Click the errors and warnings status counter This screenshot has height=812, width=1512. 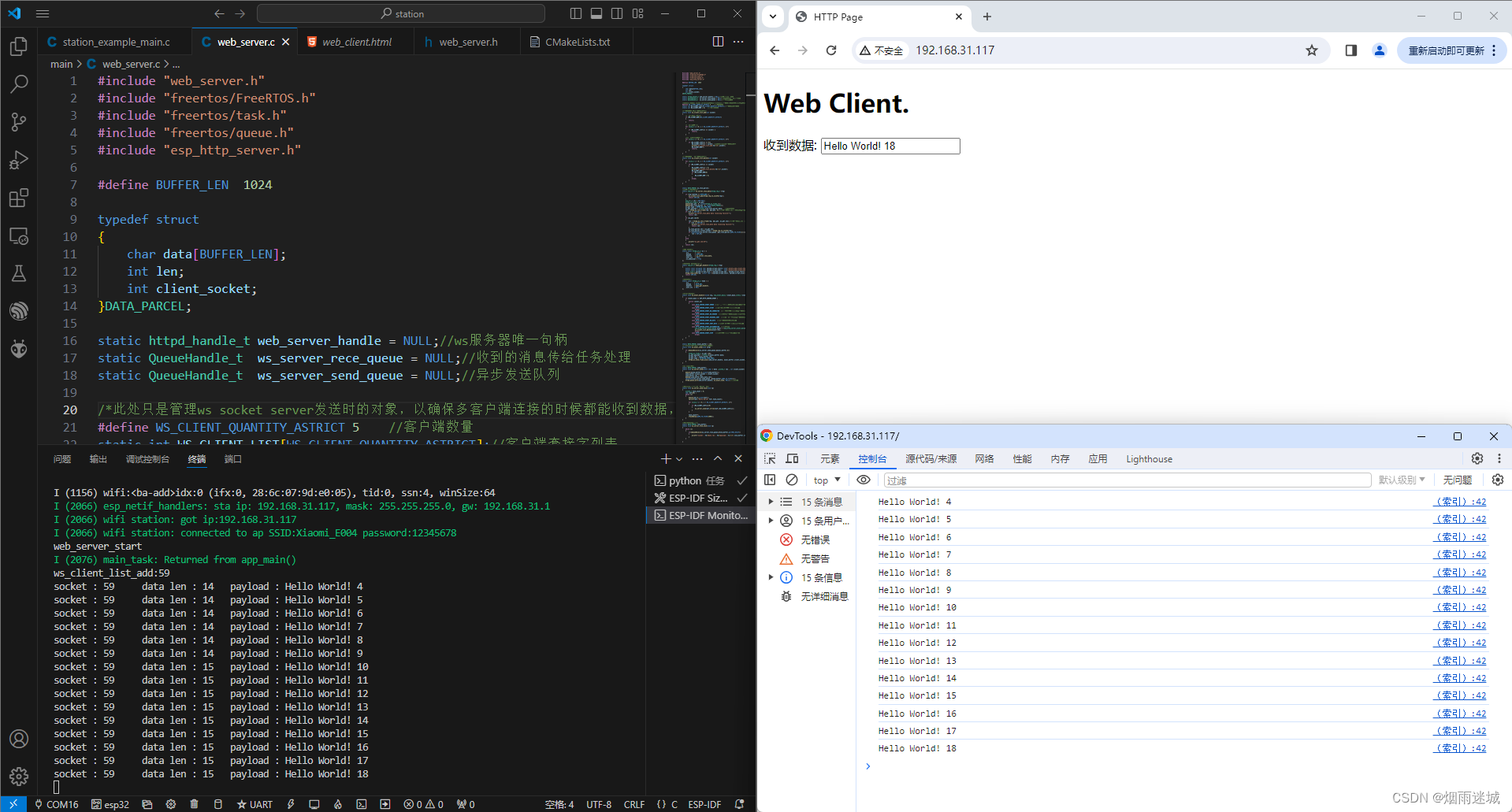(x=424, y=804)
